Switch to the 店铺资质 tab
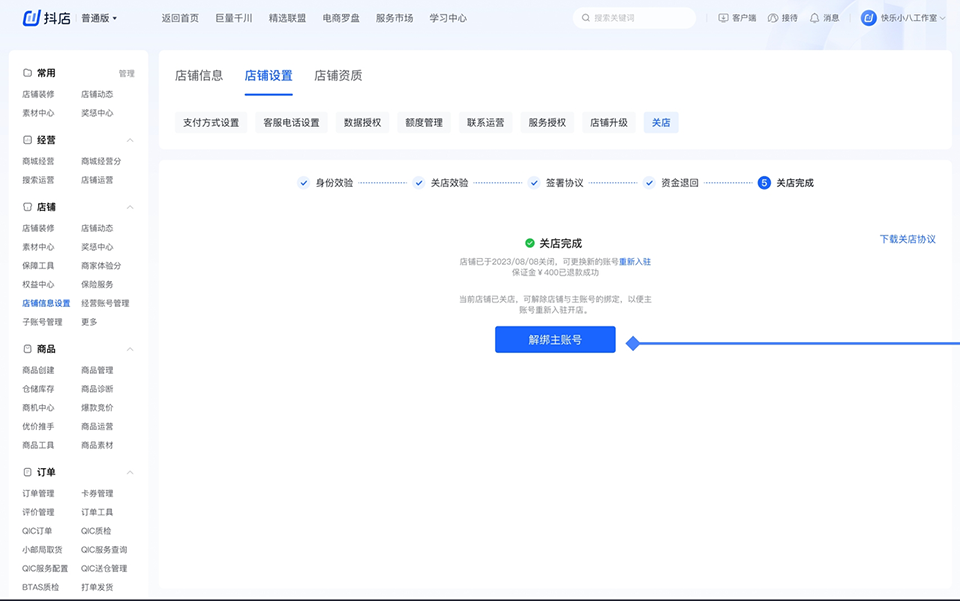The width and height of the screenshot is (960, 601). pos(338,76)
